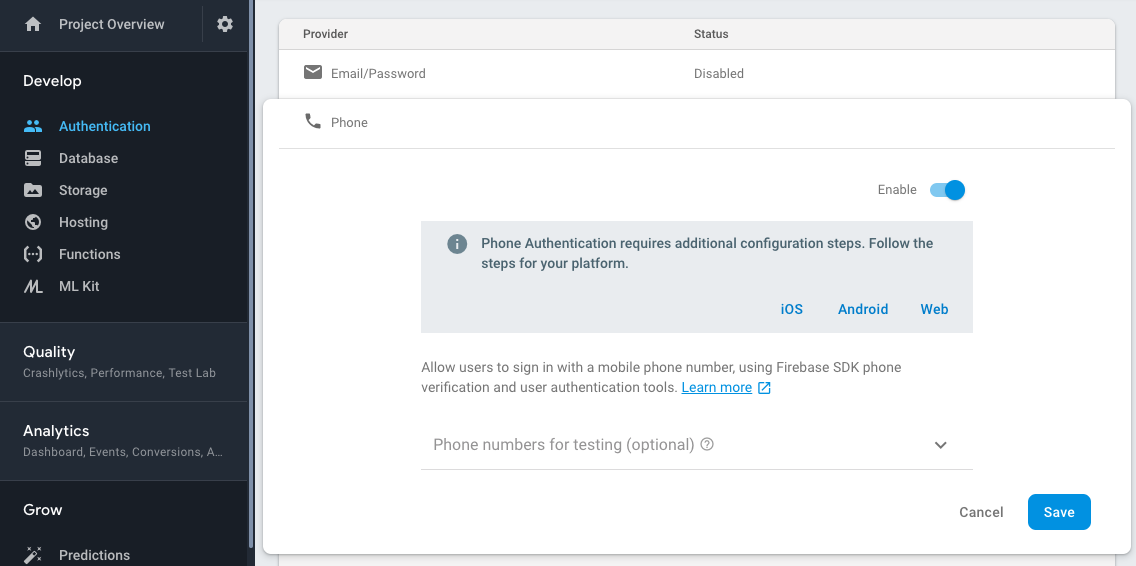Open the Learn more link
This screenshot has height=566, width=1136.
tap(716, 387)
